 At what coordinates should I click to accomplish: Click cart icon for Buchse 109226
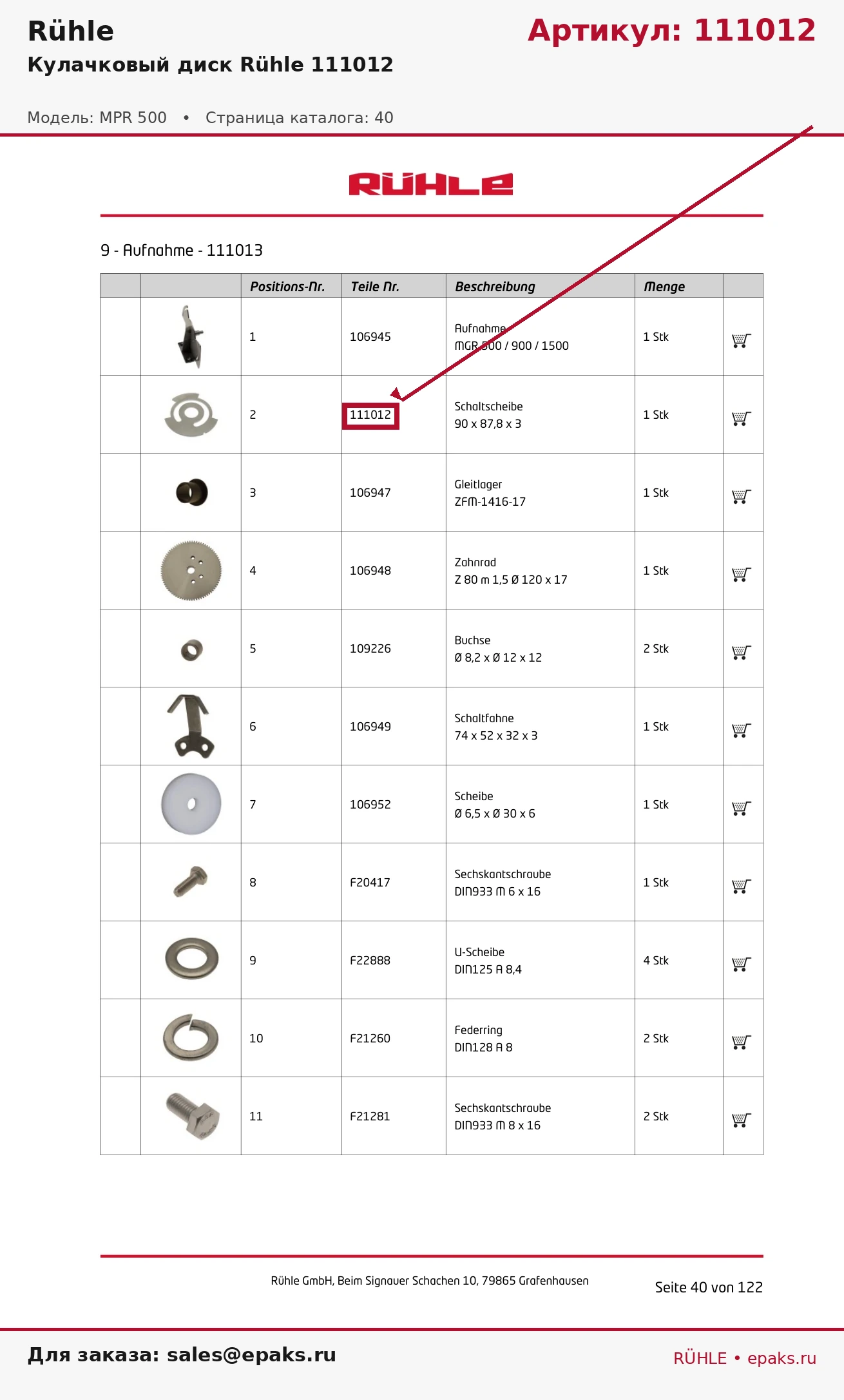742,652
